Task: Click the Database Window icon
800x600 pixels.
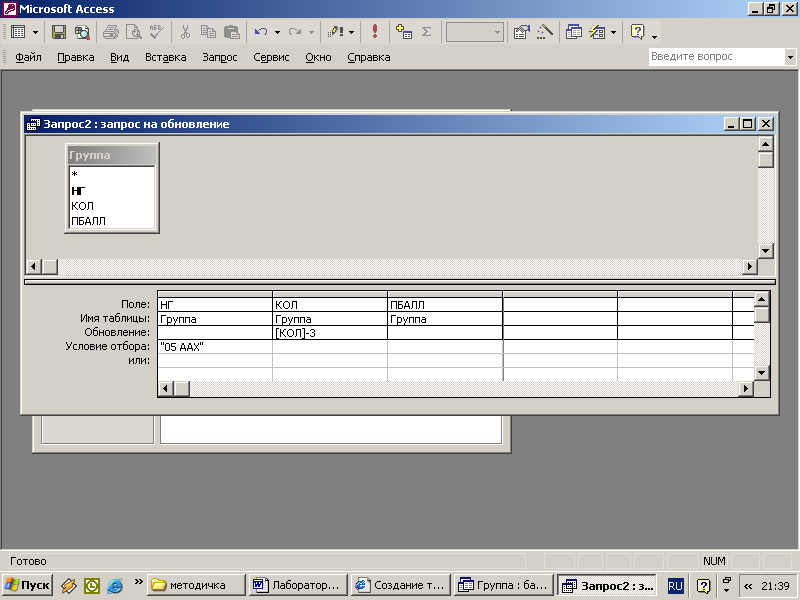Action: (x=573, y=32)
